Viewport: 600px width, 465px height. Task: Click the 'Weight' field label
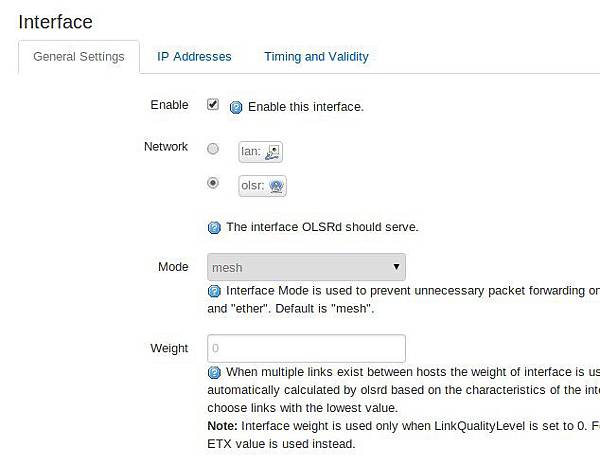tap(169, 348)
